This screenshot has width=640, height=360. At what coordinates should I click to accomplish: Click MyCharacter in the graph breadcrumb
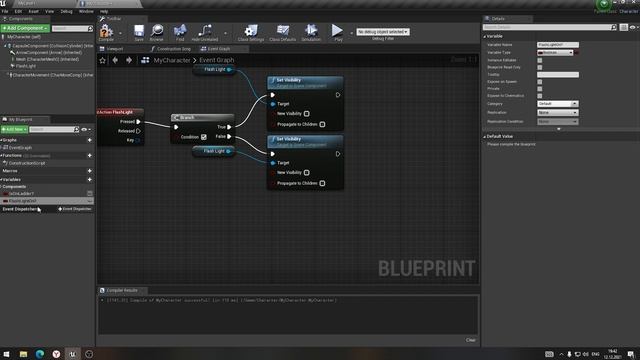172,60
